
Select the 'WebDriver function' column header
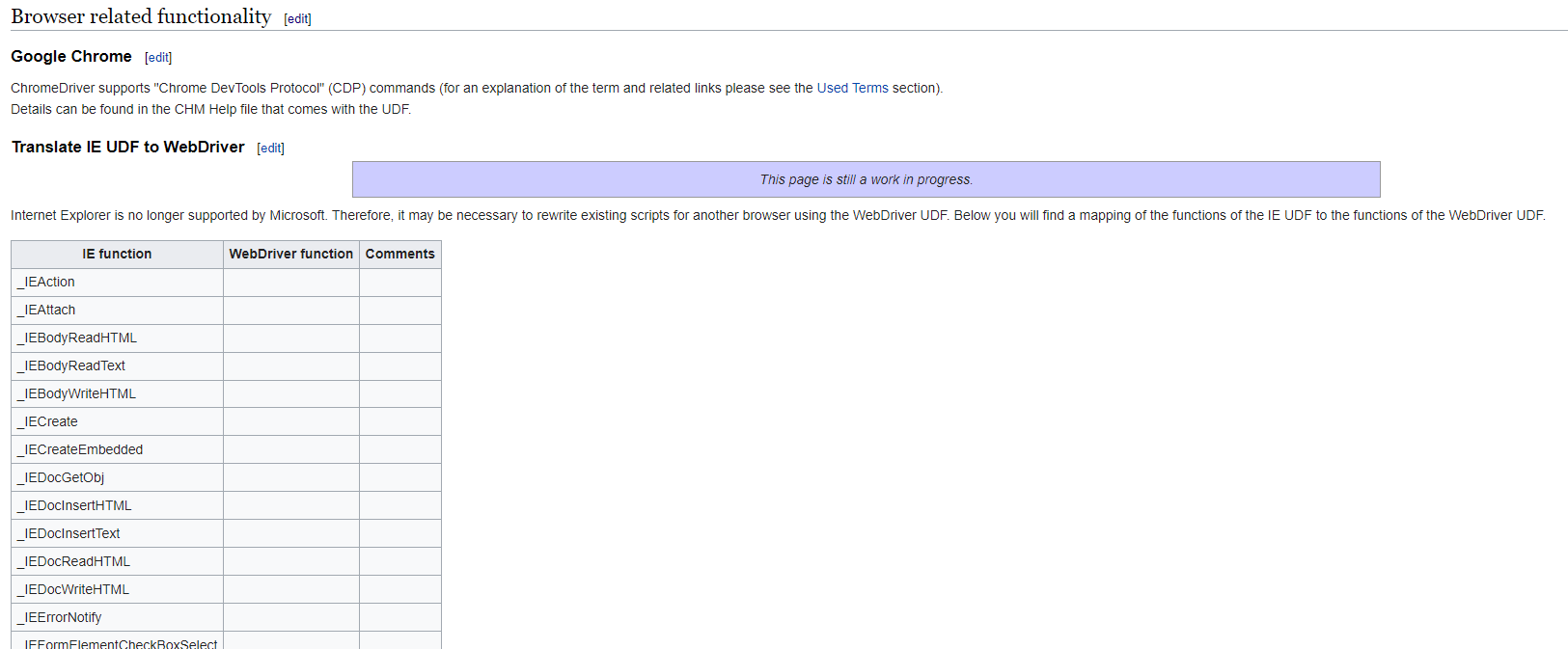pyautogui.click(x=291, y=255)
